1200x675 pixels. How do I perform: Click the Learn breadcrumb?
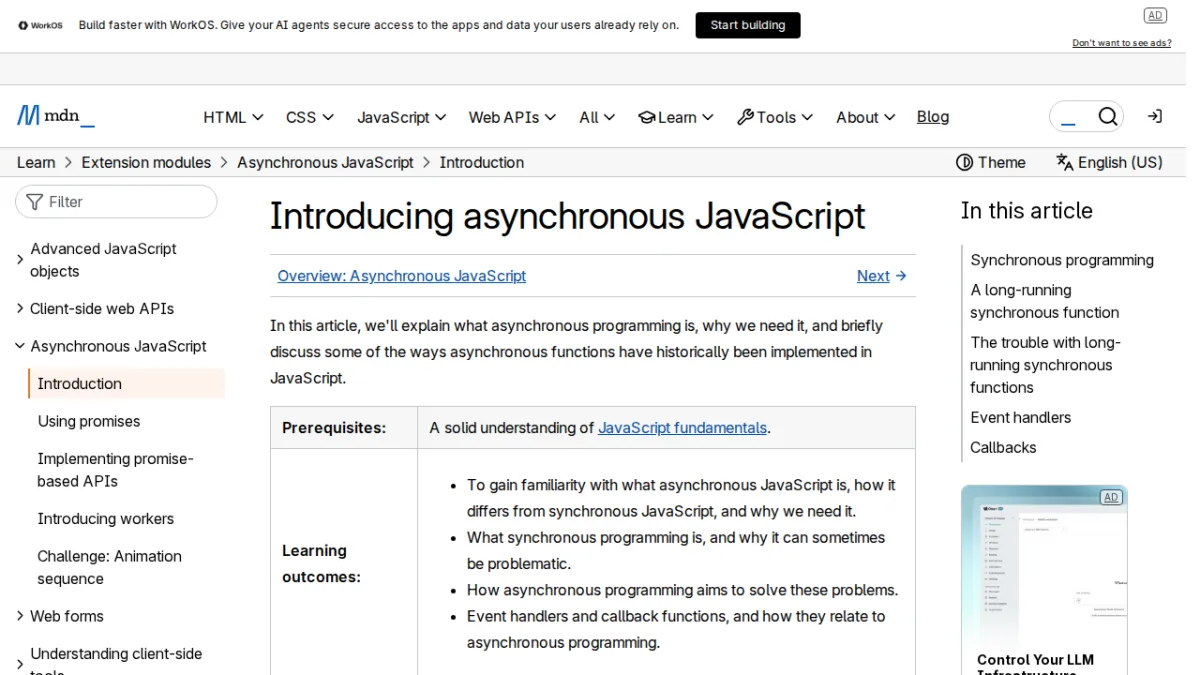point(36,162)
